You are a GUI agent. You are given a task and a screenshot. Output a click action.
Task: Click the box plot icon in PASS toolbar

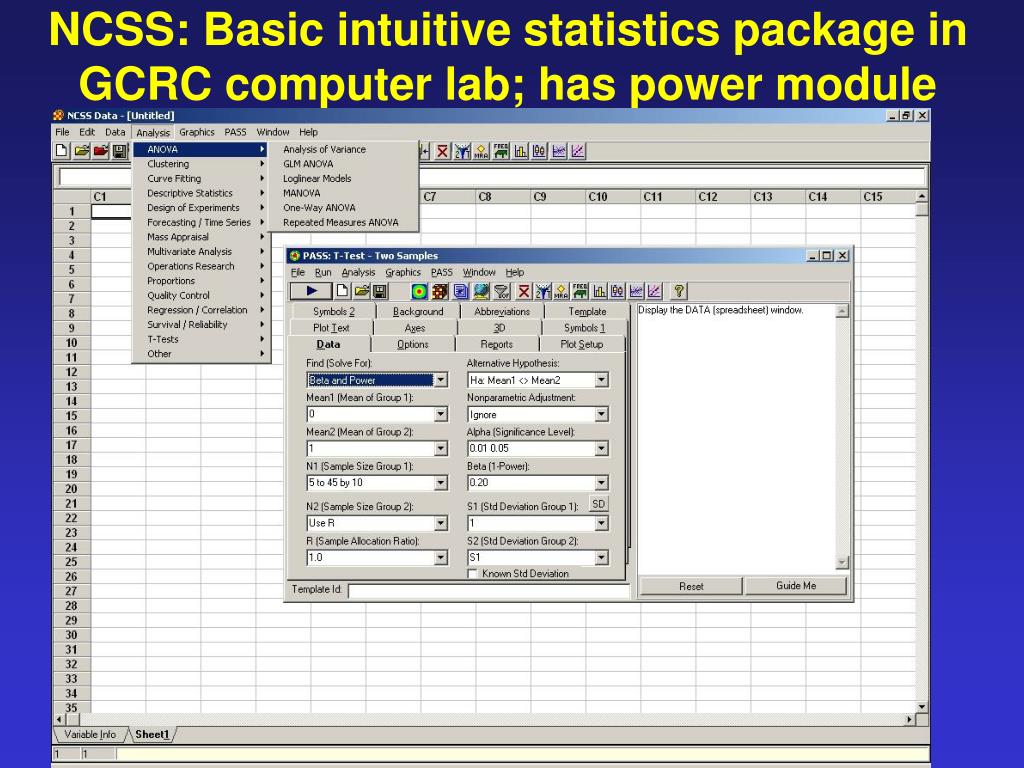pos(617,291)
